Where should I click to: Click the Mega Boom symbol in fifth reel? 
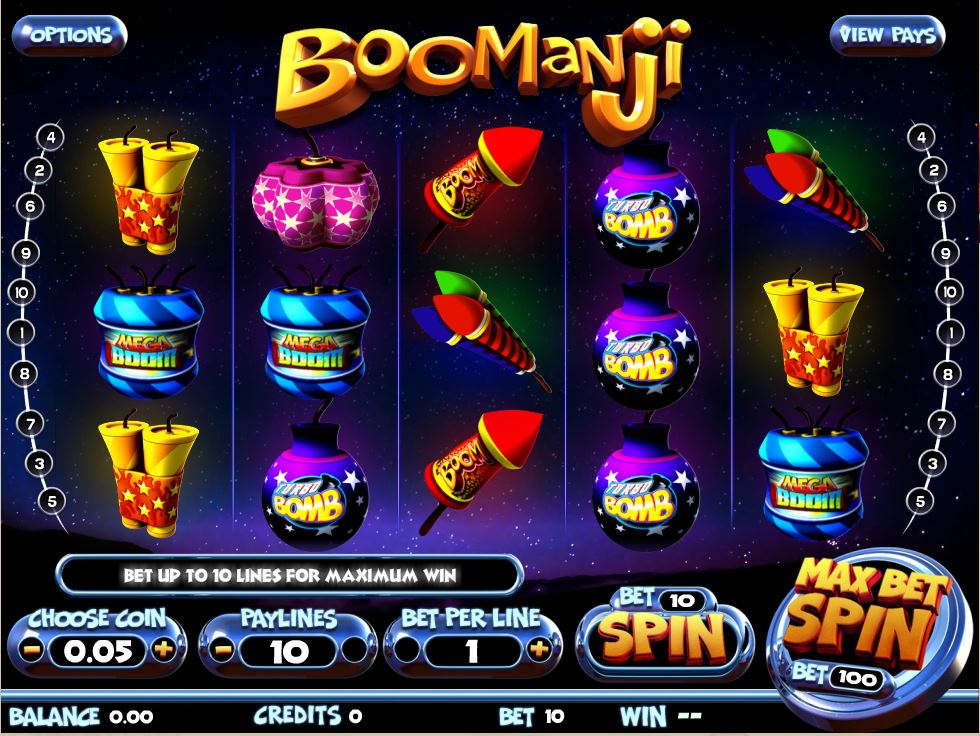(813, 473)
